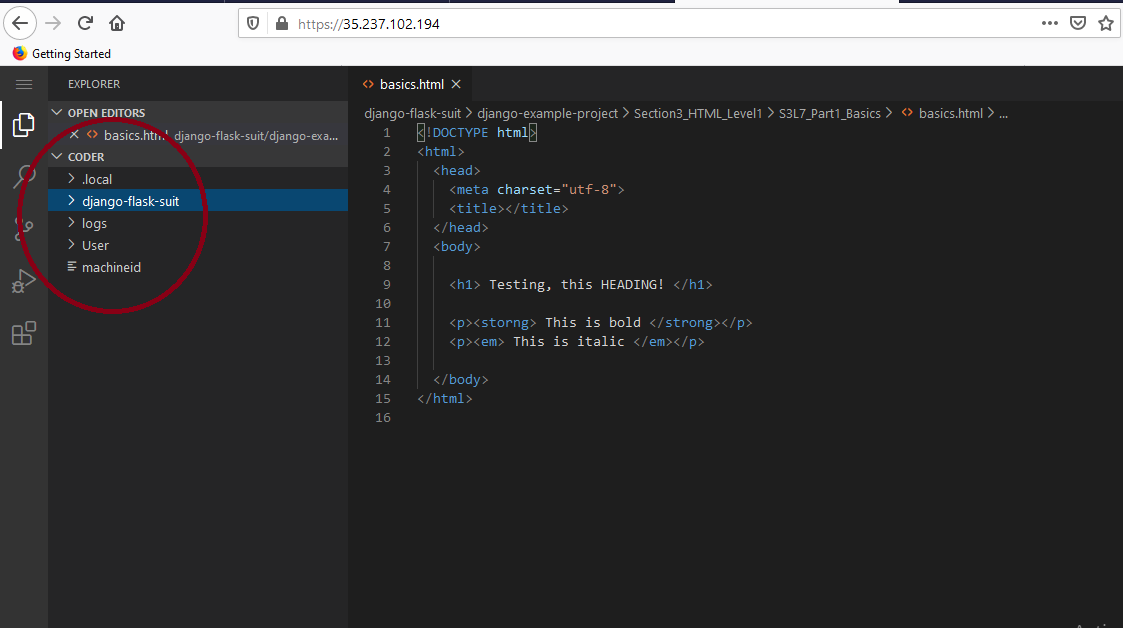Click the misspelled storng tag
Image resolution: width=1123 pixels, height=628 pixels.
pyautogui.click(x=505, y=322)
